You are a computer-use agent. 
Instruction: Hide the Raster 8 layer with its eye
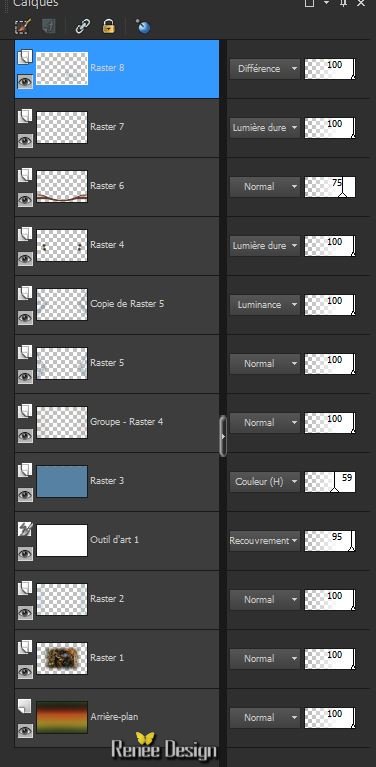pyautogui.click(x=25, y=82)
